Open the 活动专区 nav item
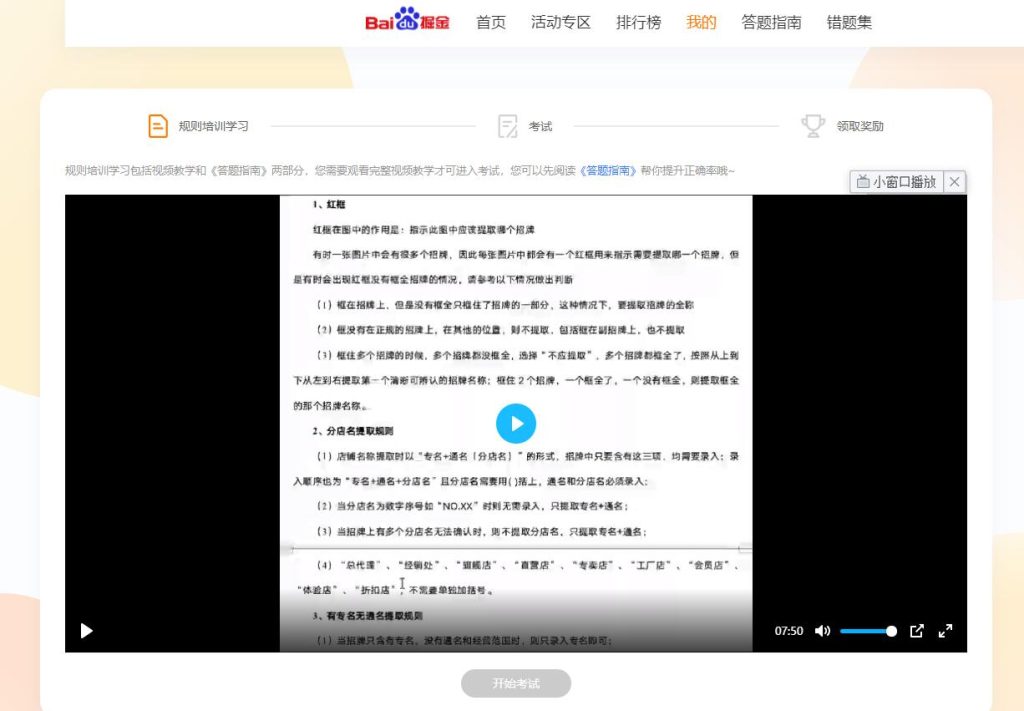This screenshot has width=1024, height=711. click(560, 22)
